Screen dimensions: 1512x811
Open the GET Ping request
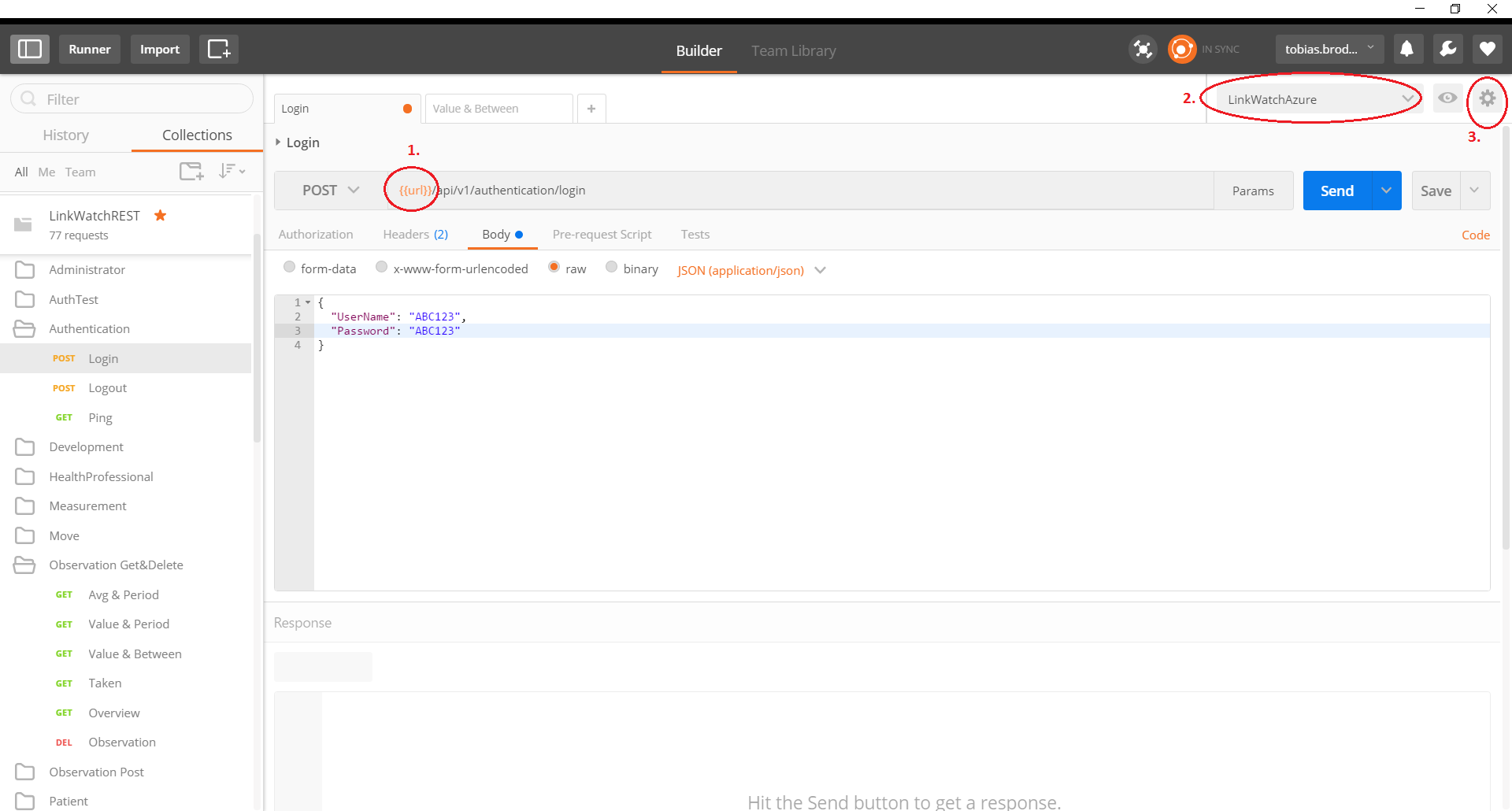(x=126, y=417)
